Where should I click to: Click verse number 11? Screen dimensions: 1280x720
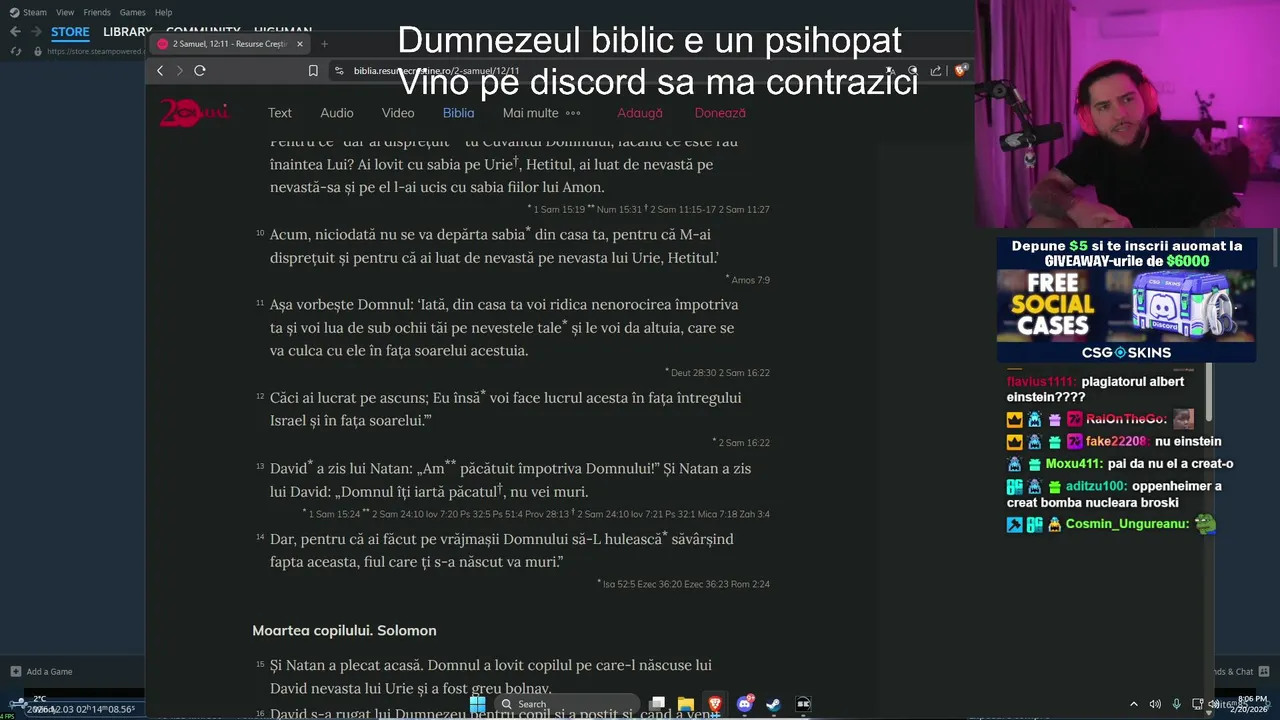tap(260, 303)
